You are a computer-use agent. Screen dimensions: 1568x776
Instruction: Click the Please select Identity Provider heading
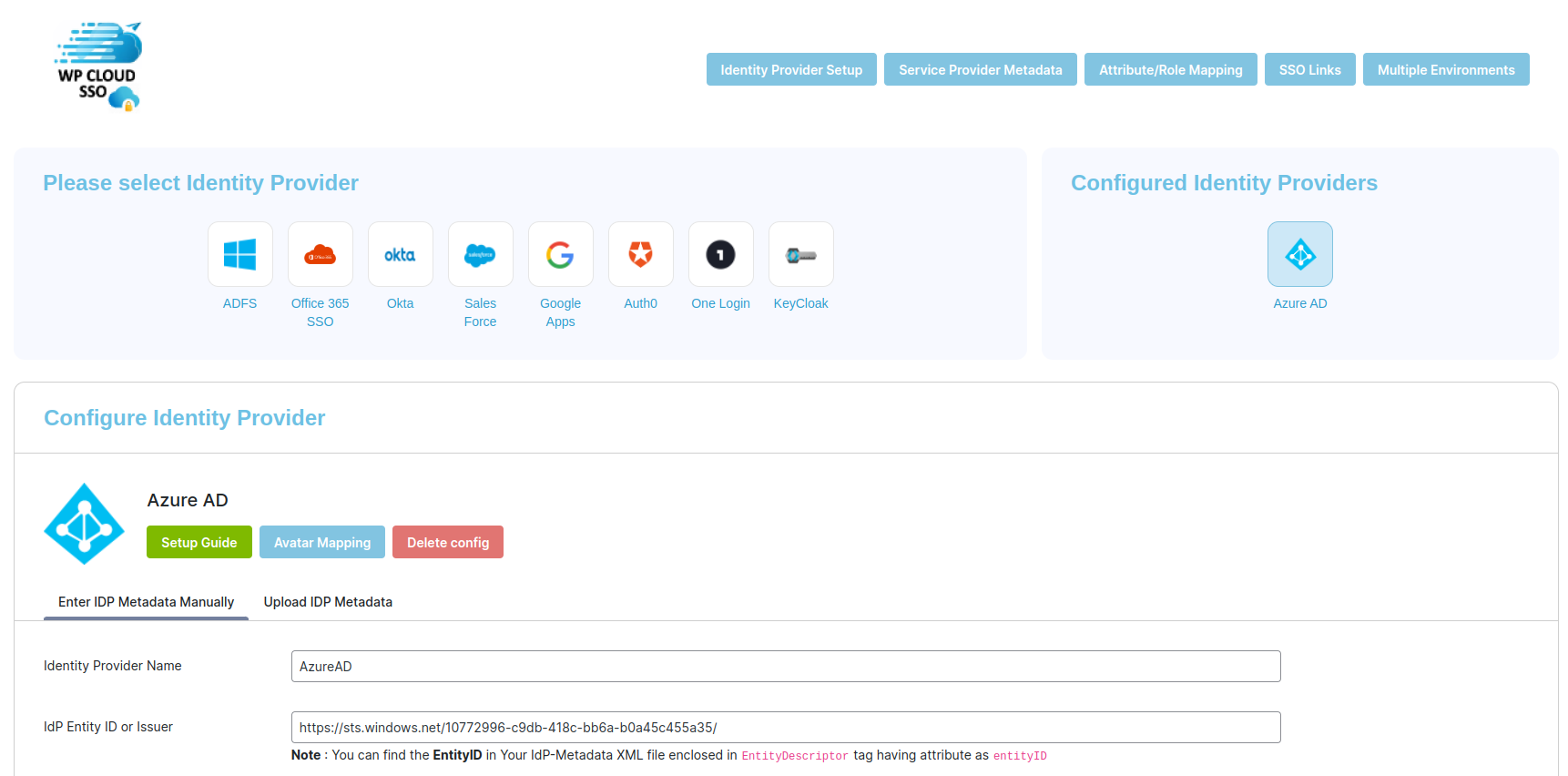coord(201,183)
